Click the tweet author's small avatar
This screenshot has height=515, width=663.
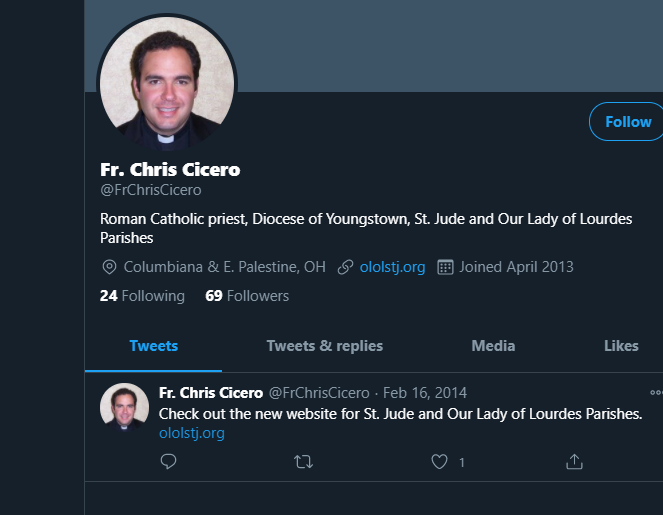(125, 407)
